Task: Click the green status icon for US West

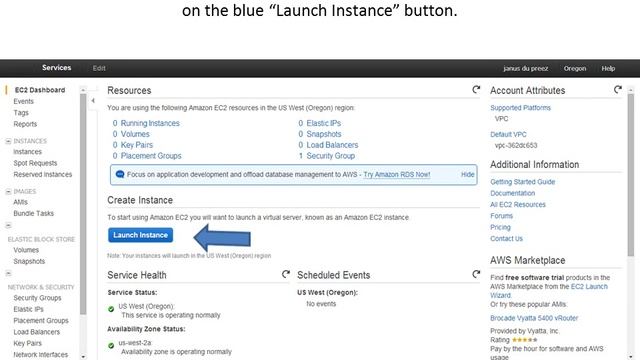Action: coord(111,309)
